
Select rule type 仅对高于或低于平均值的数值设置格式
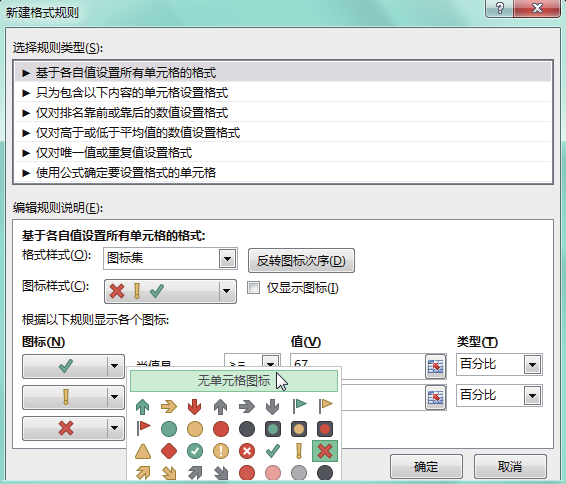coord(283,132)
